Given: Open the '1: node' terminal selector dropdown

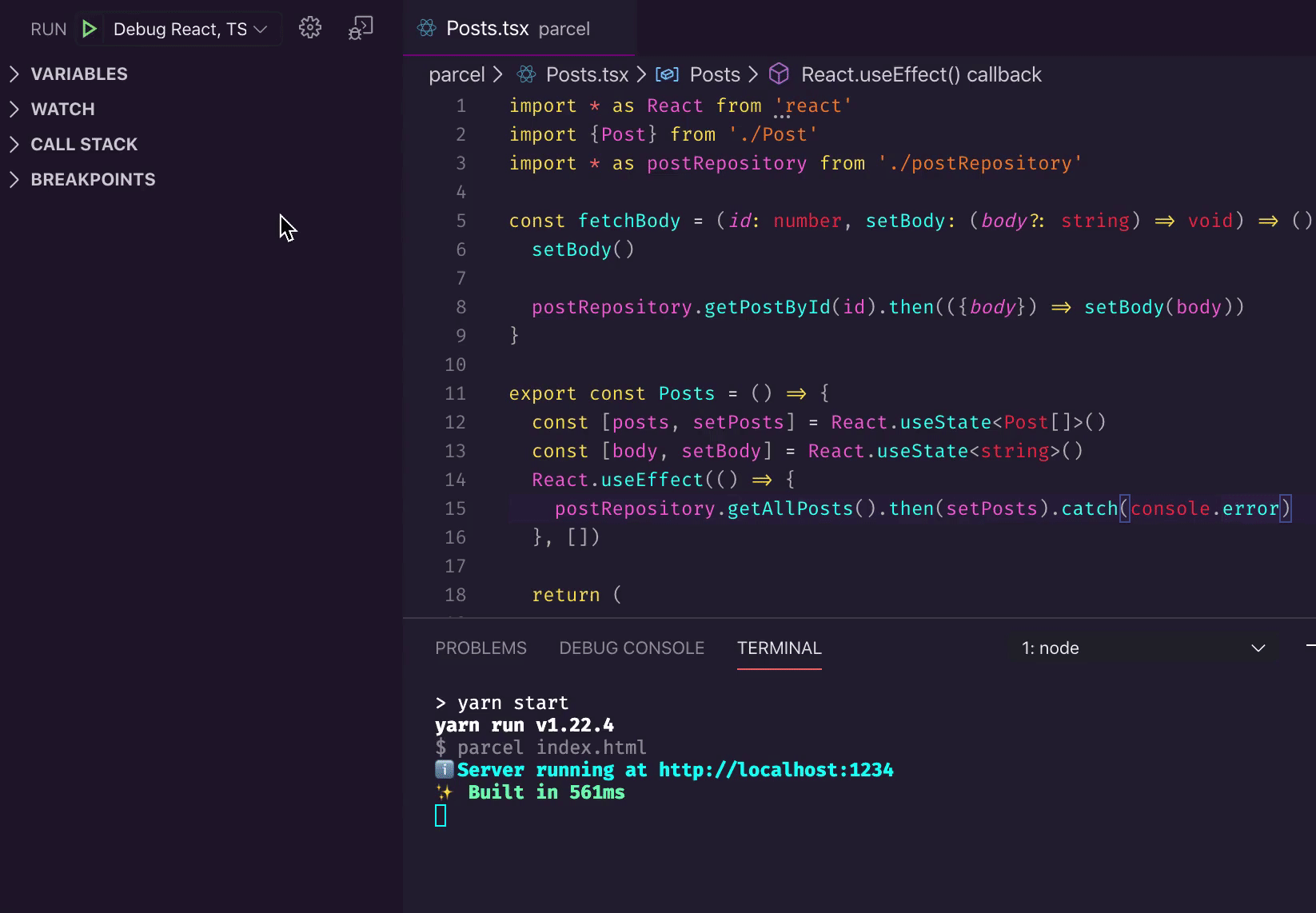Looking at the screenshot, I should 1143,648.
